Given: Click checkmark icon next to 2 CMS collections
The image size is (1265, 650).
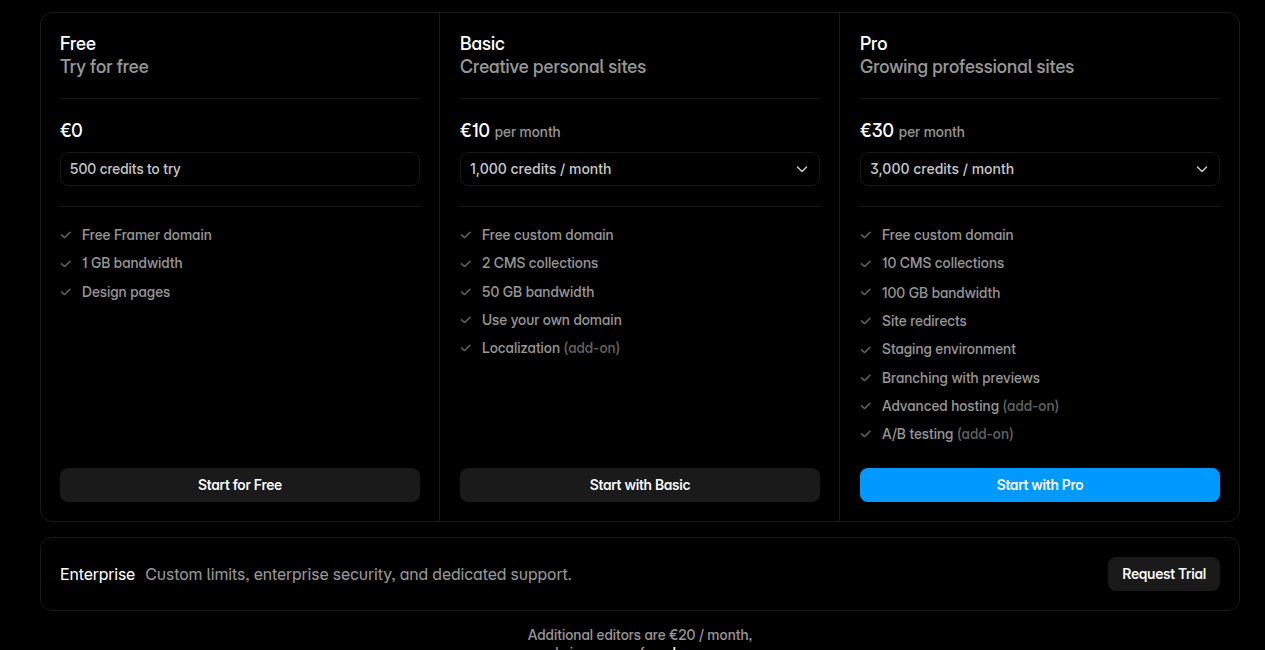Looking at the screenshot, I should point(466,263).
